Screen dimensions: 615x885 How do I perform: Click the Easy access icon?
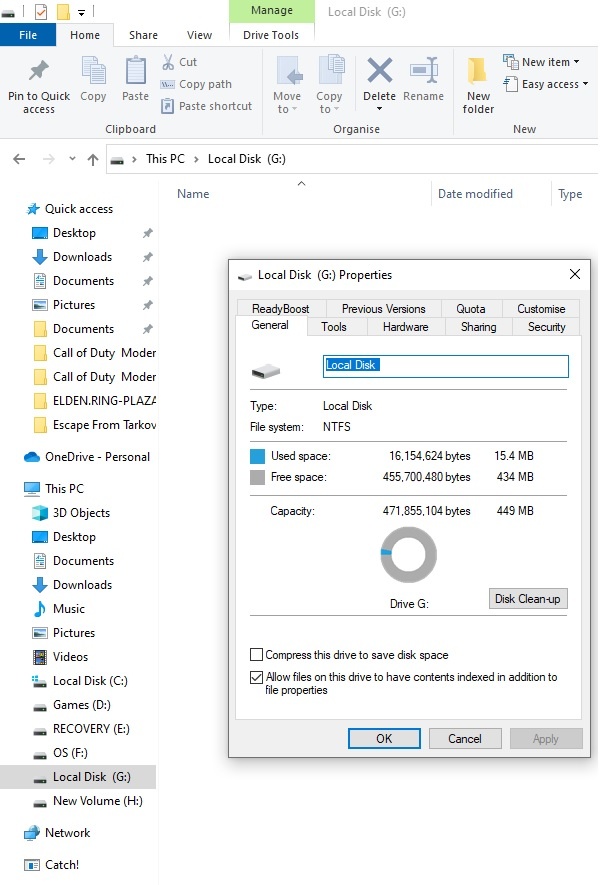click(510, 84)
